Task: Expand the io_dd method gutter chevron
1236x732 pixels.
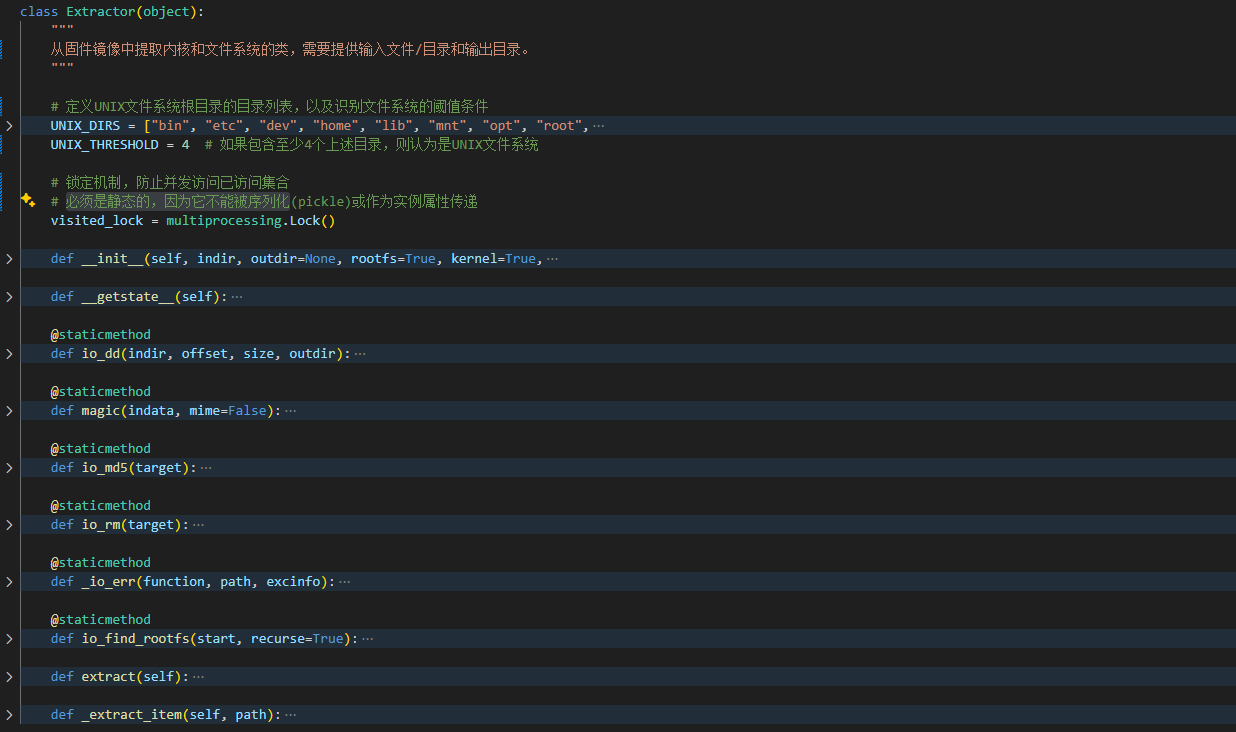Action: point(9,354)
